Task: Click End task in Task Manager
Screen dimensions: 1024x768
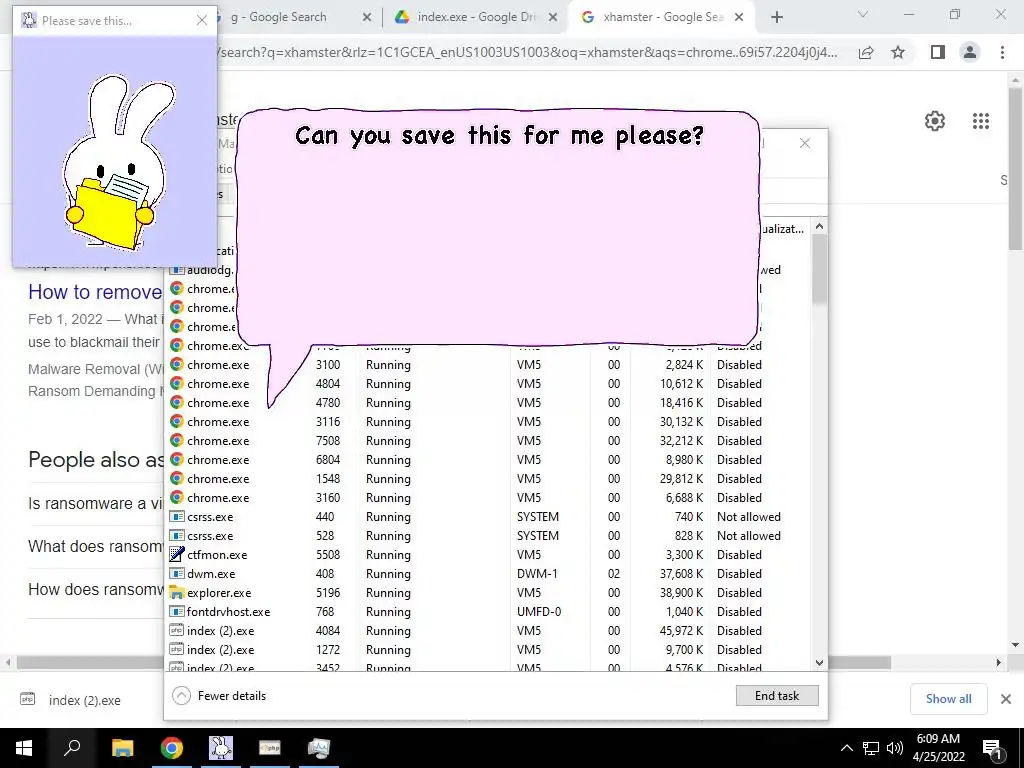Action: pos(776,696)
